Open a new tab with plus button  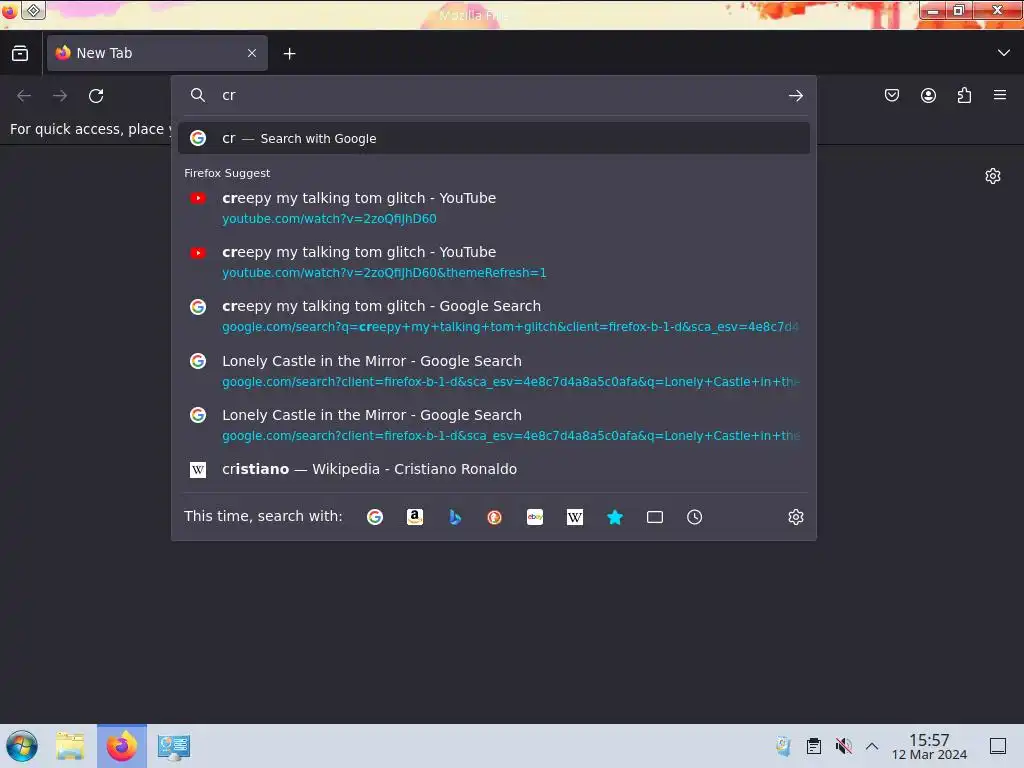click(289, 54)
